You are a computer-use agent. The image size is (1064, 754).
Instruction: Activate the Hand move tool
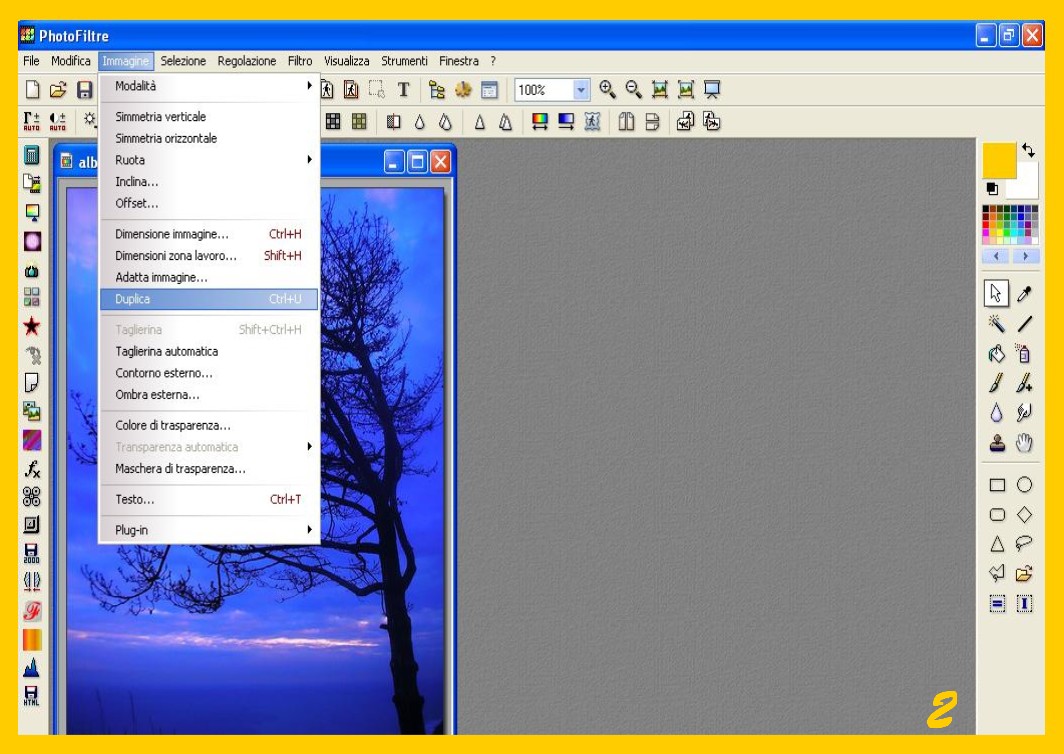click(x=1024, y=443)
